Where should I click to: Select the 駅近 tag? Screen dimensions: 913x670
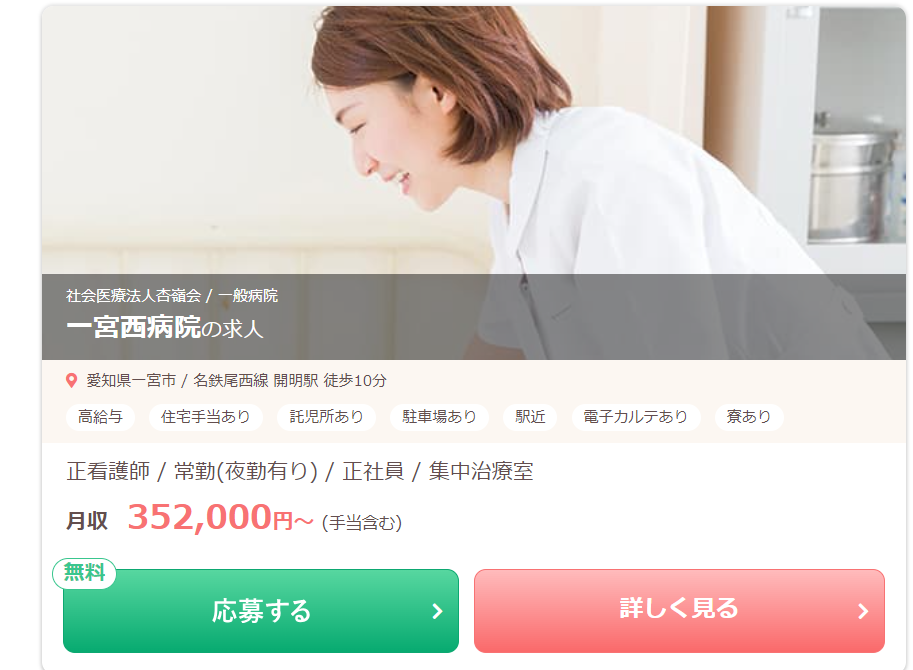pos(530,417)
